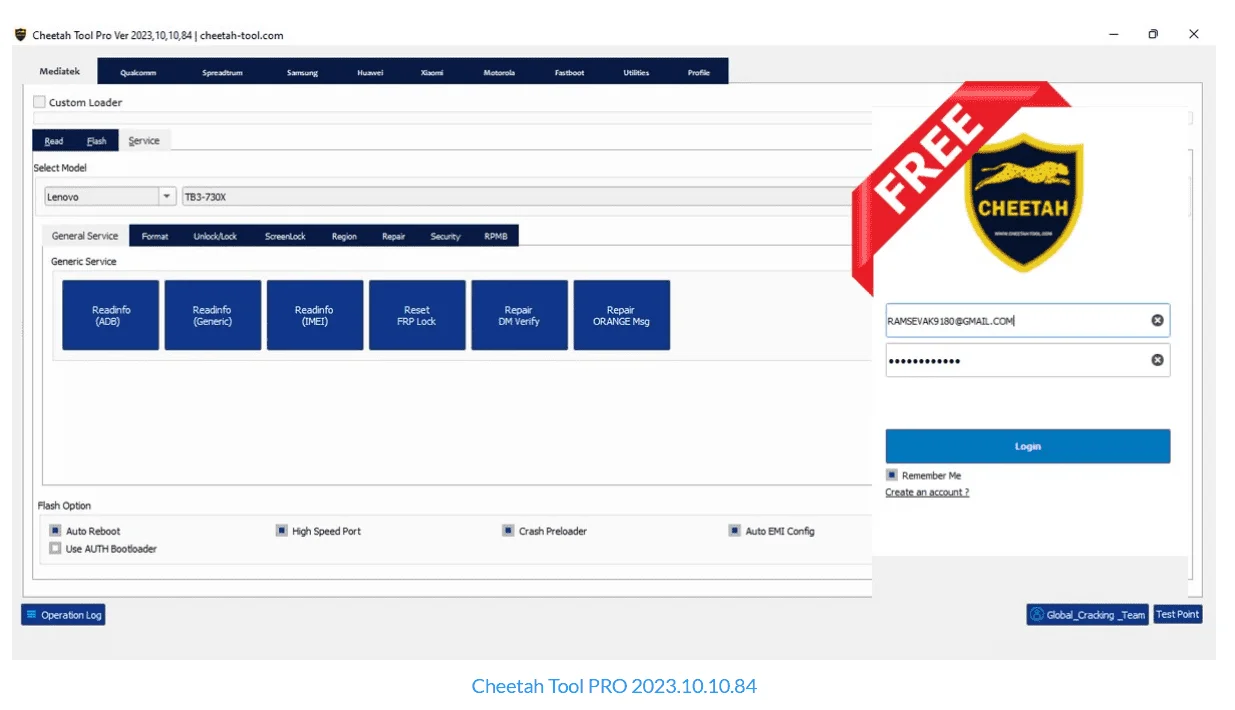
Task: Open the Flash sub-tab
Action: coord(97,141)
